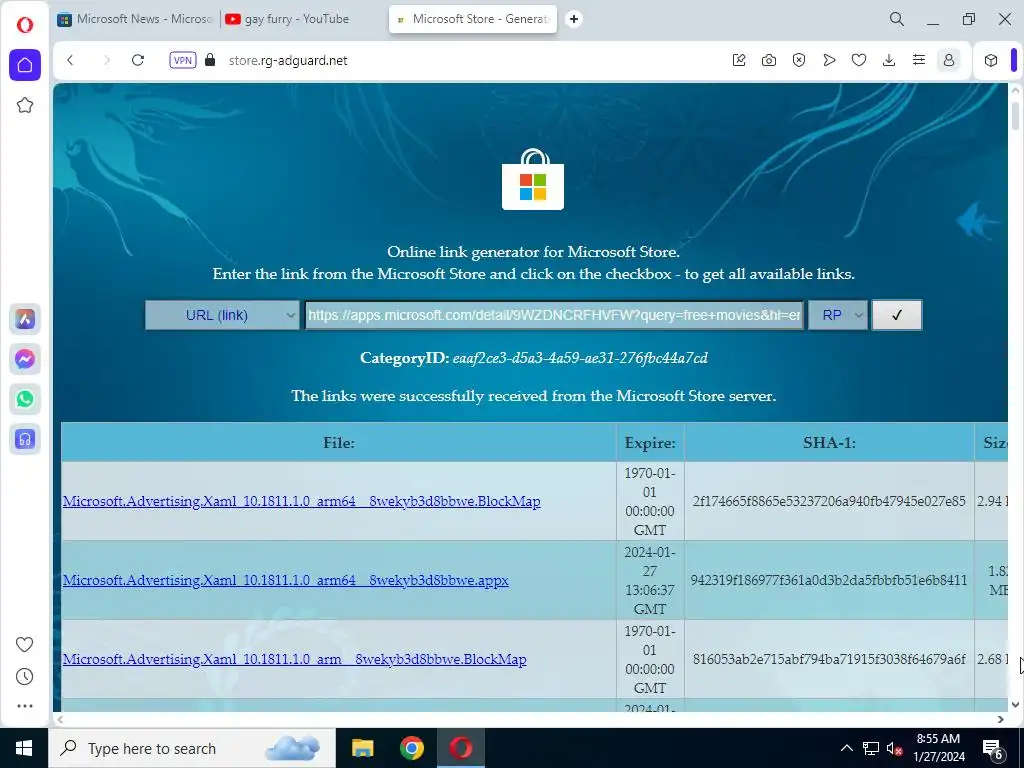Click the SHA-1: column header
Screen dimensions: 1024x768
(x=829, y=443)
